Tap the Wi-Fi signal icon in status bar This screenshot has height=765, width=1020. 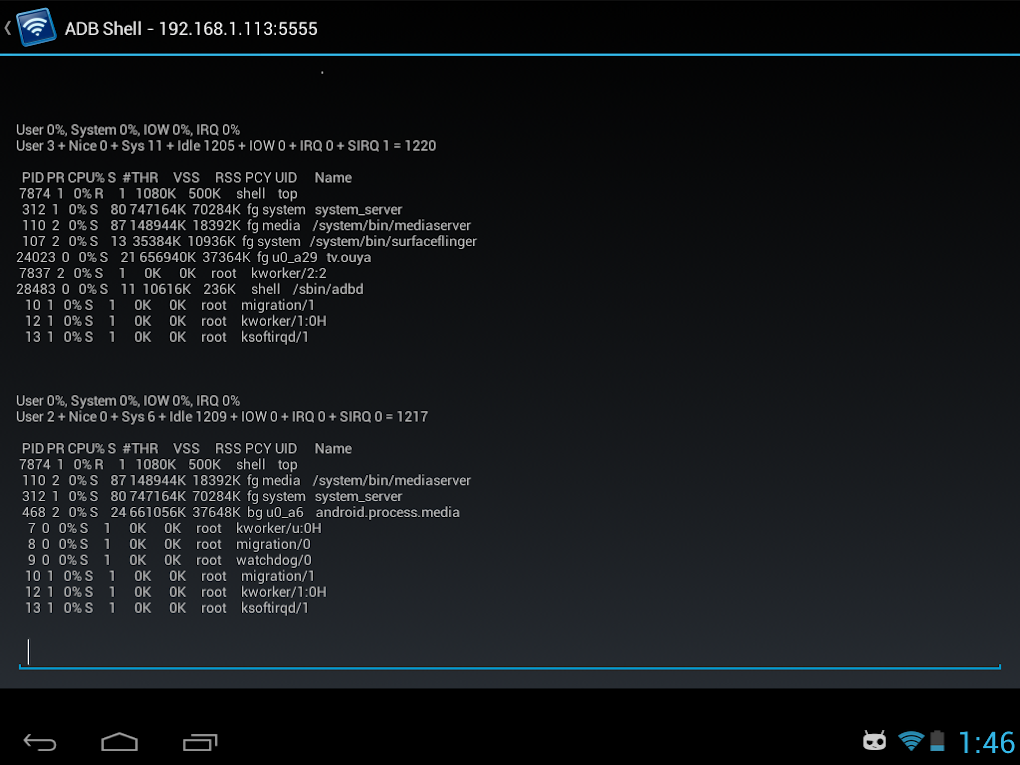[x=910, y=740]
